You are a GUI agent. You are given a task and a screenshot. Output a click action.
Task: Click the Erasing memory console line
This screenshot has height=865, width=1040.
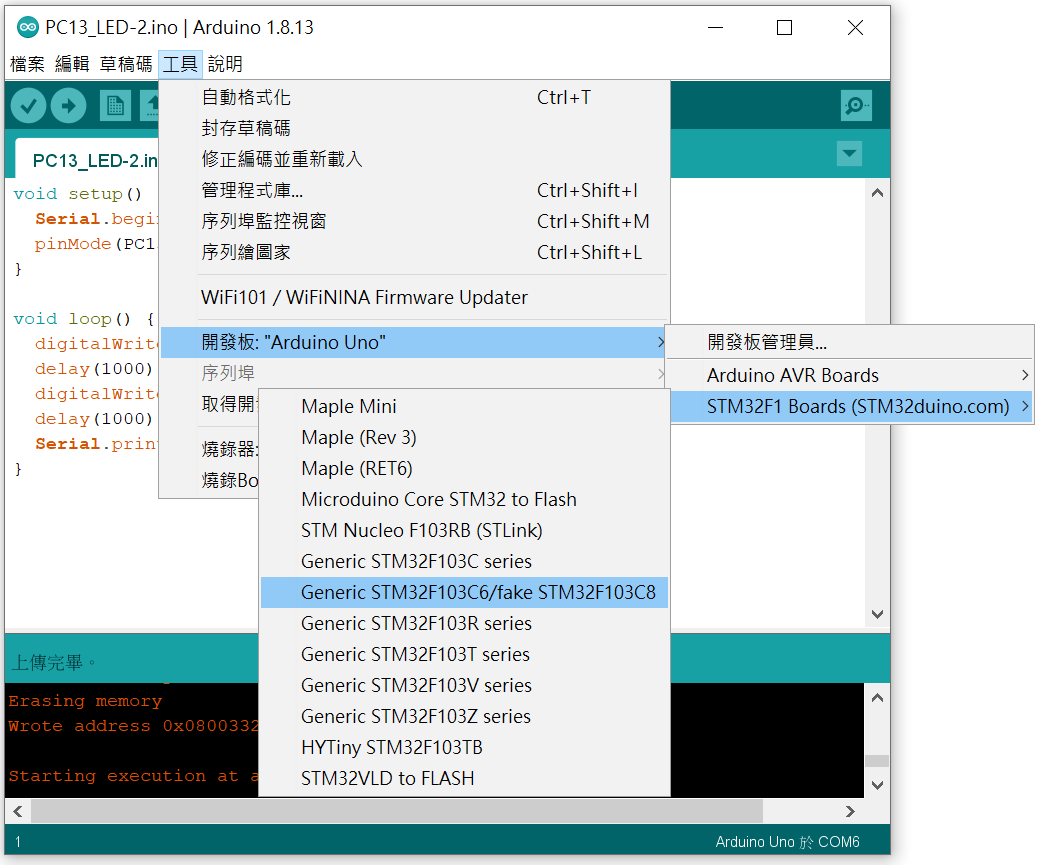pos(85,701)
